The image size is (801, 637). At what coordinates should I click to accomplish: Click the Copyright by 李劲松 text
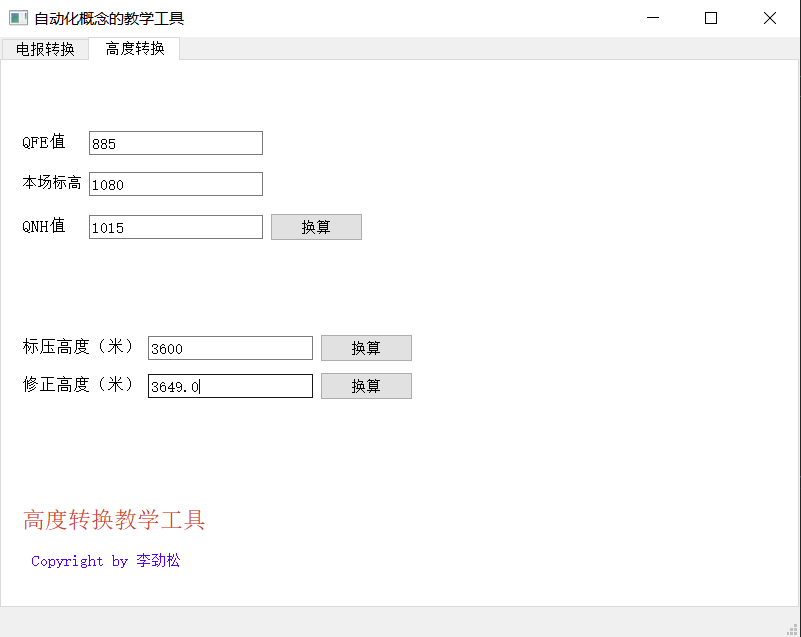(104, 561)
